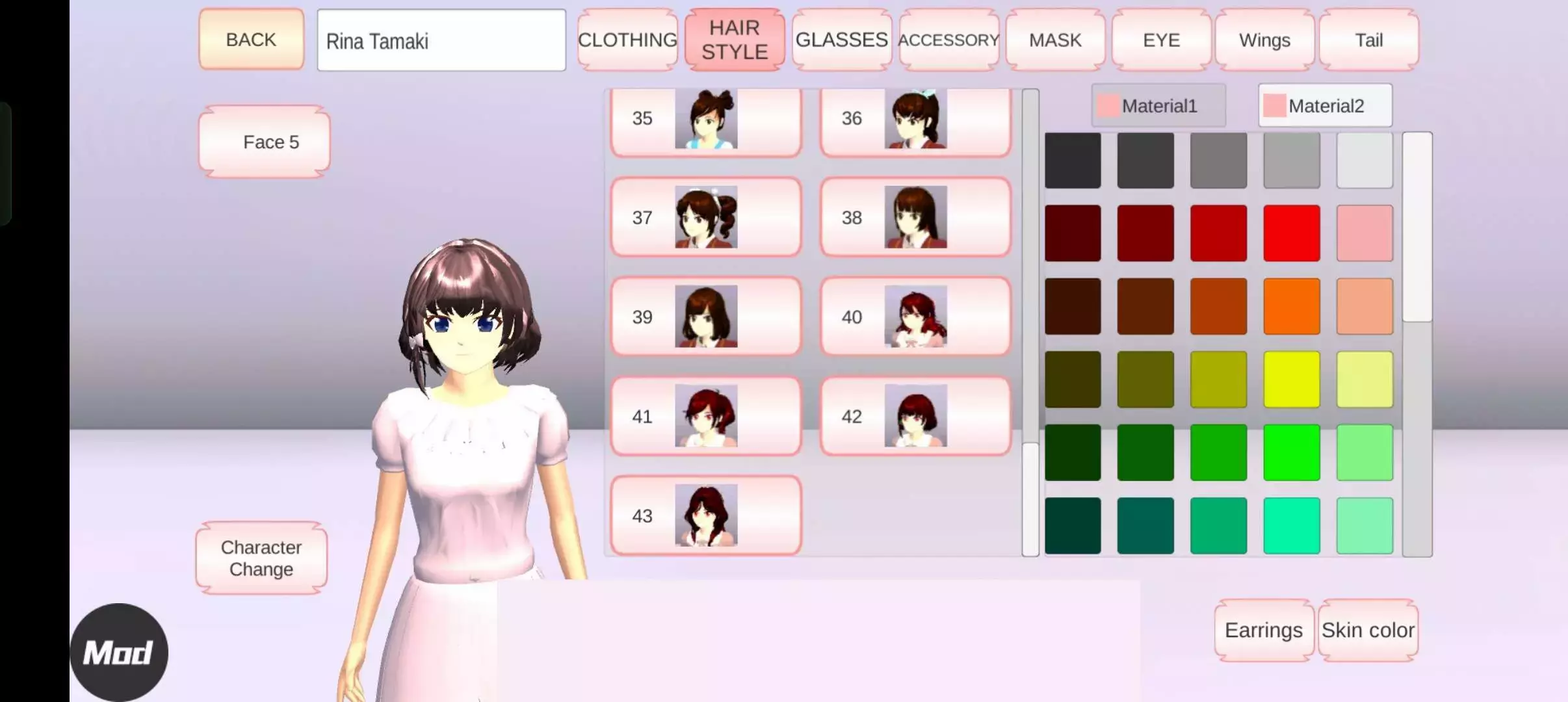Click the Rina Tamaki name field
The width and height of the screenshot is (1568, 702).
point(441,40)
